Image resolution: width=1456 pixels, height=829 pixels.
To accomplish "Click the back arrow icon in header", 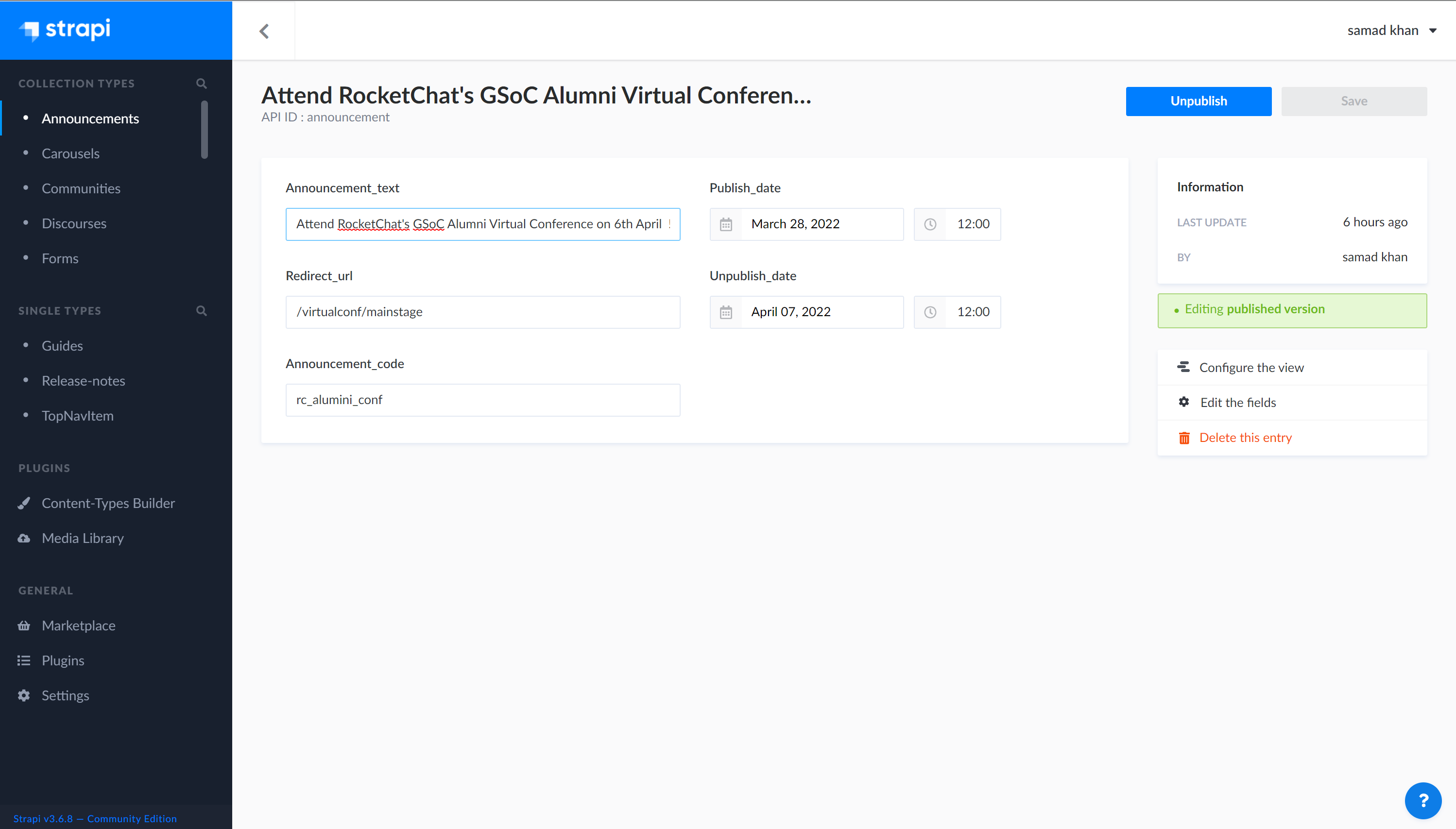I will click(x=264, y=31).
